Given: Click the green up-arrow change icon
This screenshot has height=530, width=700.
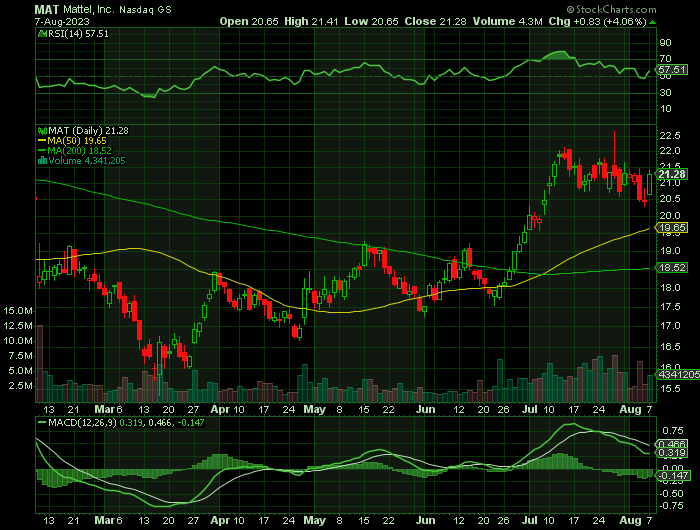Looking at the screenshot, I should coord(653,22).
